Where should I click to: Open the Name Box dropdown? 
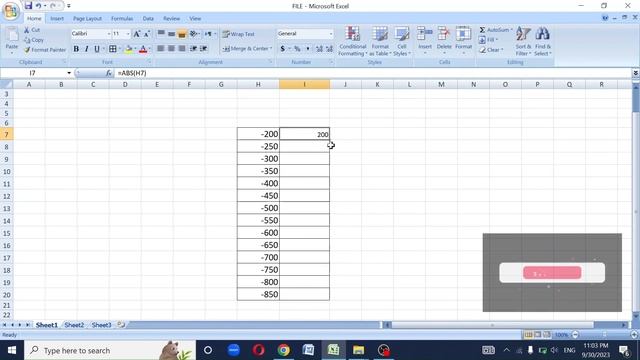(69, 73)
